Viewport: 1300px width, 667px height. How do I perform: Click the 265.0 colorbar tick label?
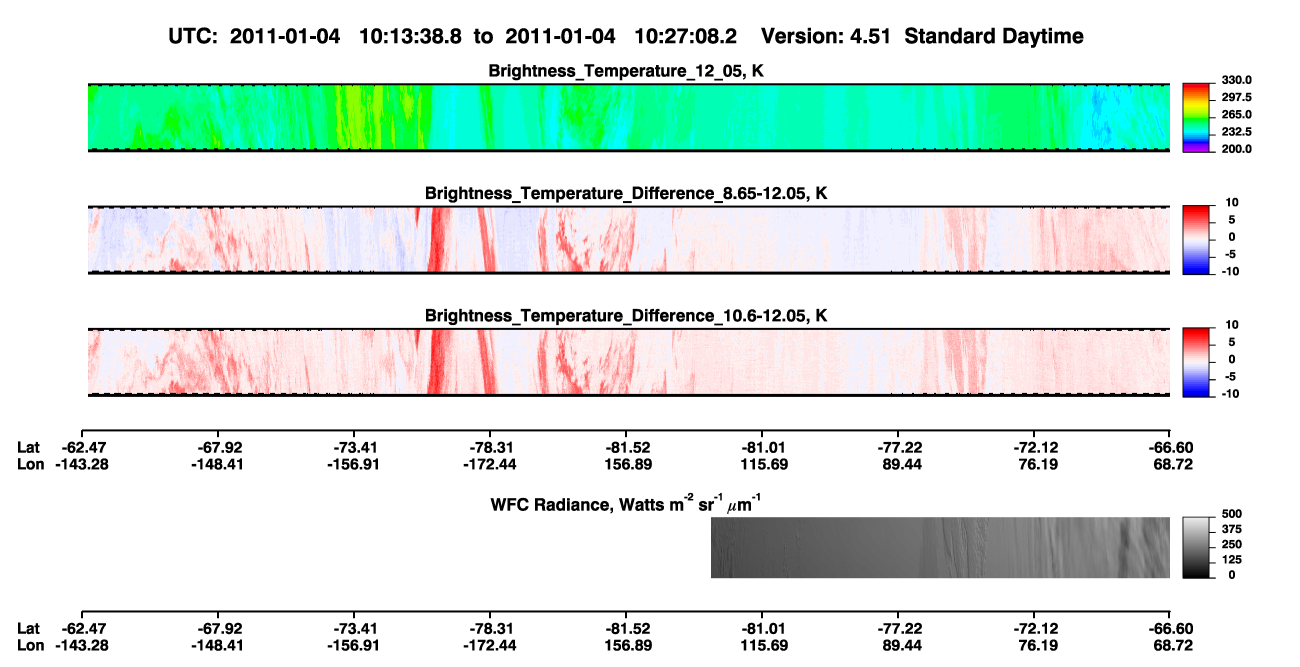1236,115
